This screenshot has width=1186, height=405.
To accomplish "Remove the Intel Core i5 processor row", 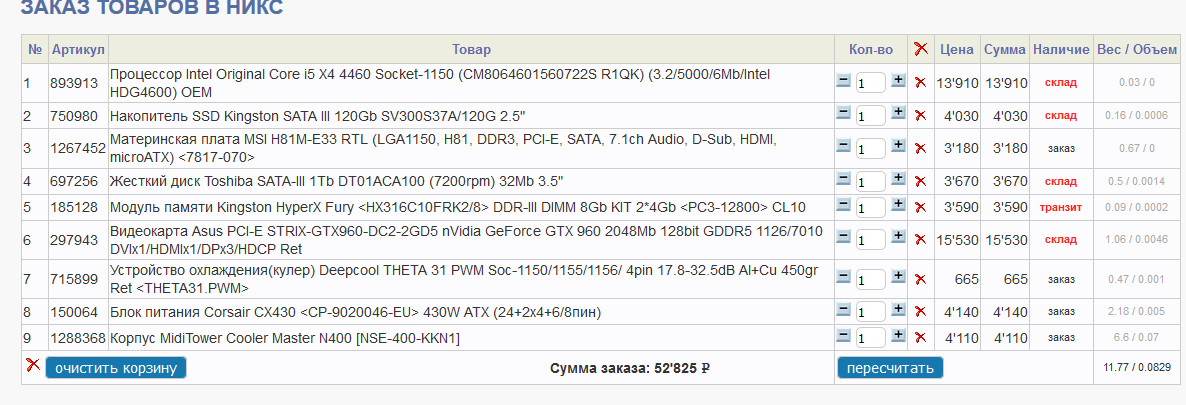I will pos(920,82).
